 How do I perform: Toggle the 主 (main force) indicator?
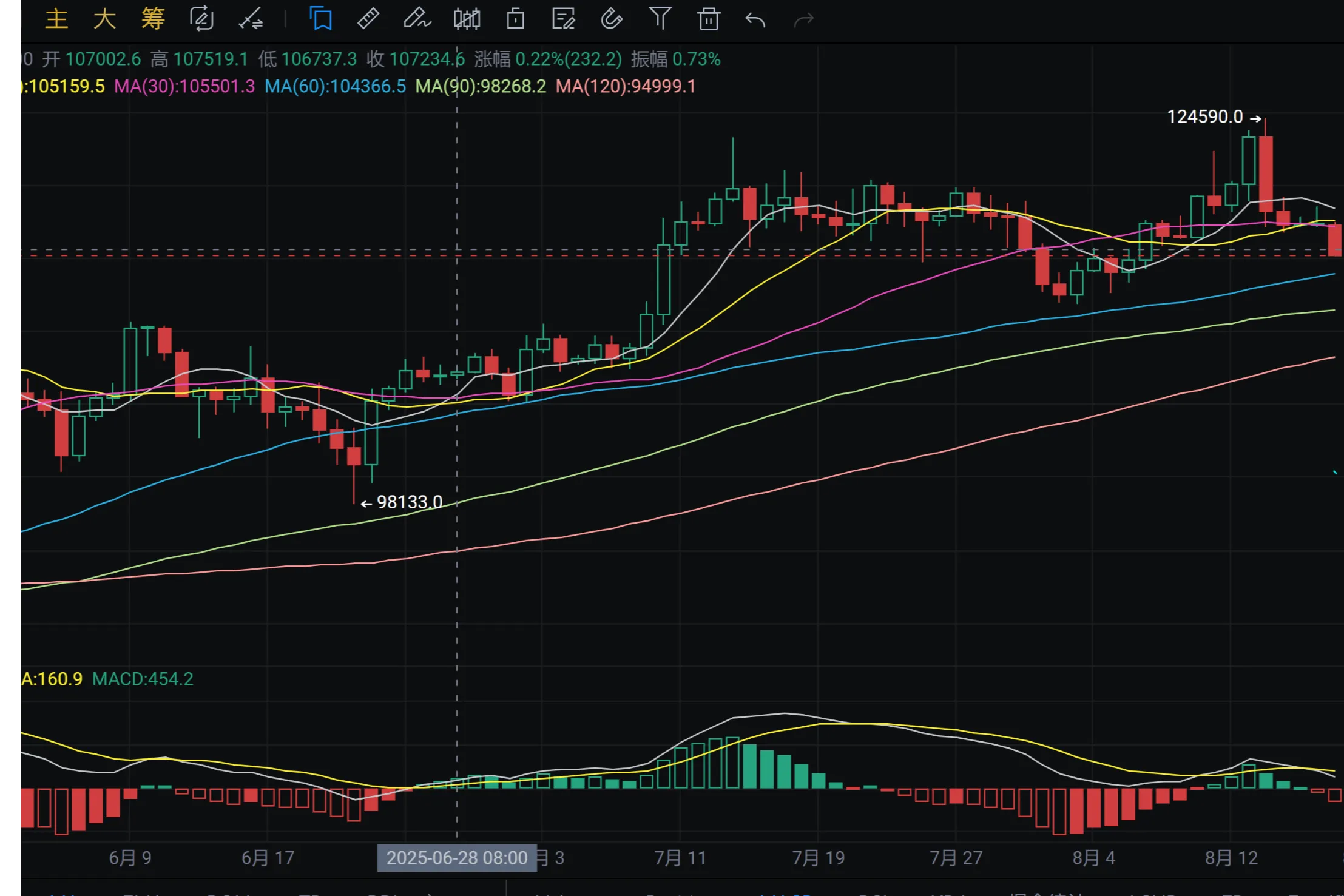point(56,19)
